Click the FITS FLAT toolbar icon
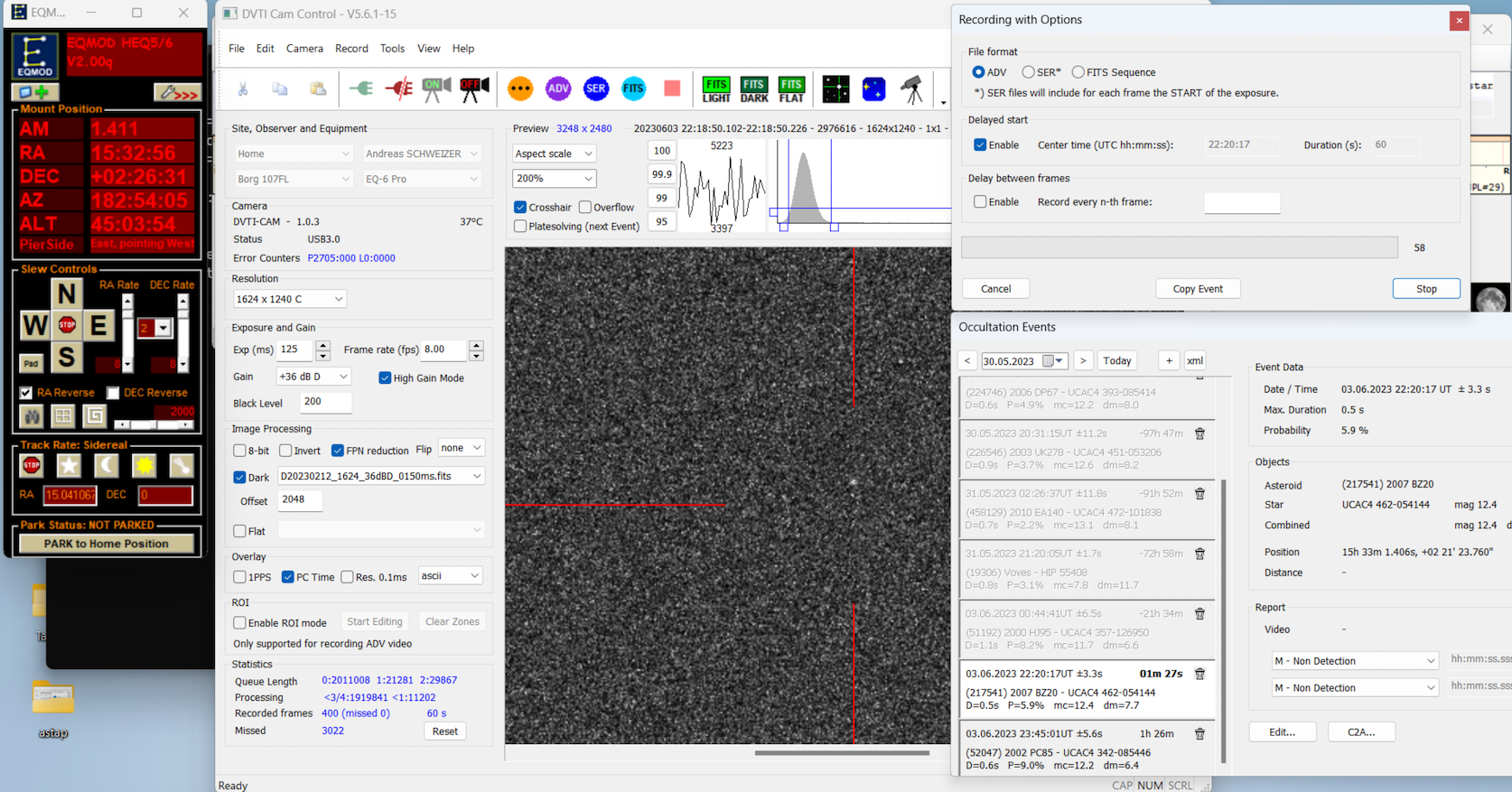 791,89
